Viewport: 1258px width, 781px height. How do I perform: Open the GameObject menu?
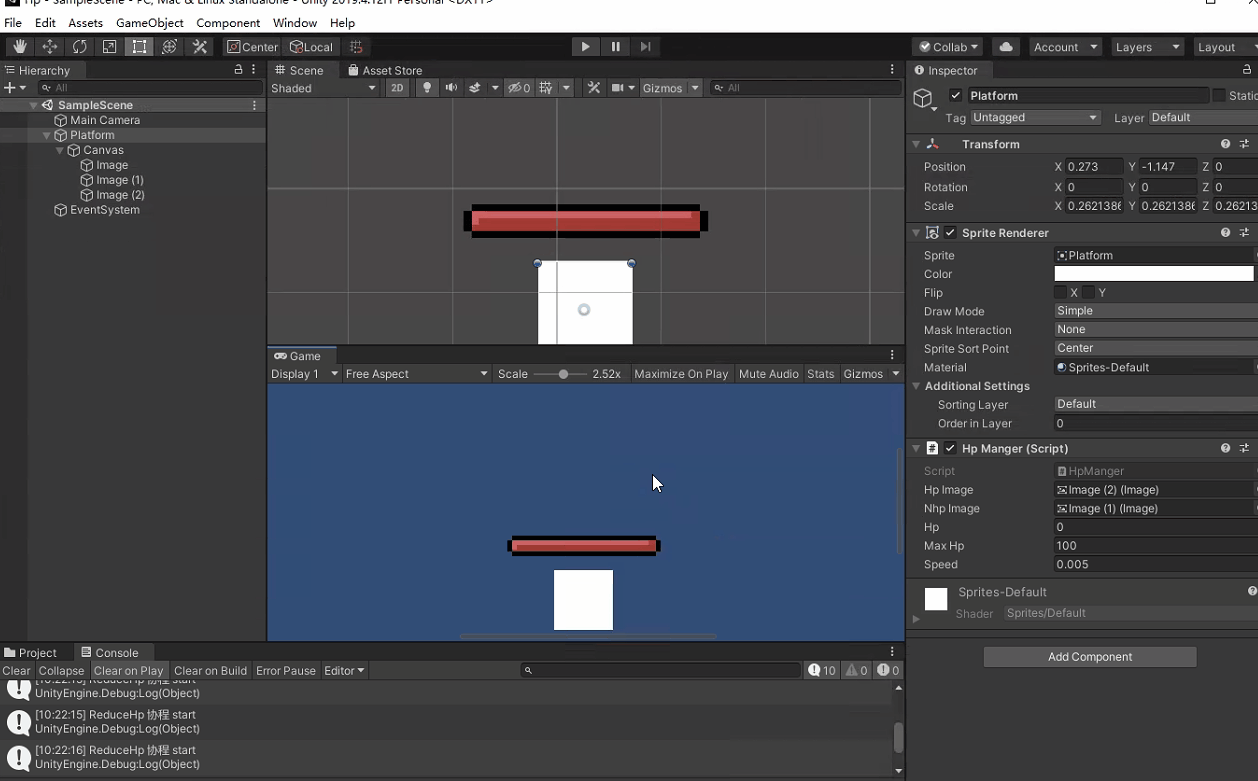[x=150, y=22]
